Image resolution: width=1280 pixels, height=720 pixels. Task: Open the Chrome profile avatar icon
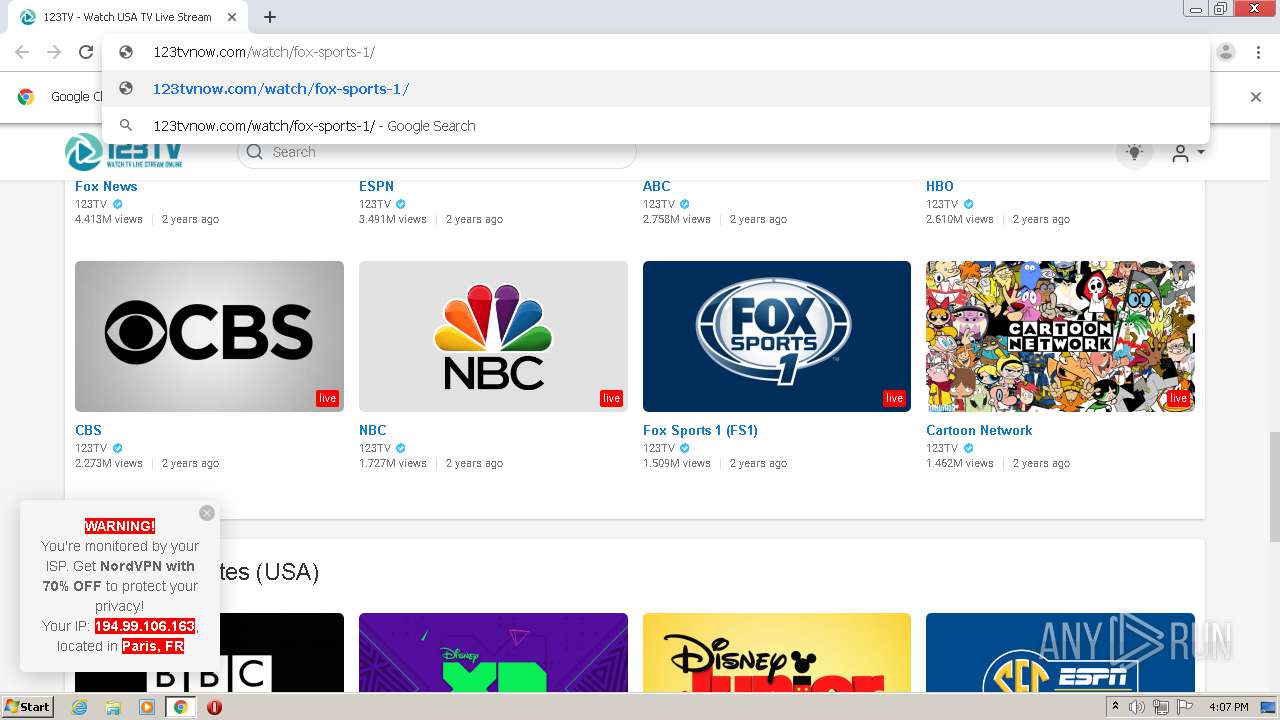[1226, 52]
